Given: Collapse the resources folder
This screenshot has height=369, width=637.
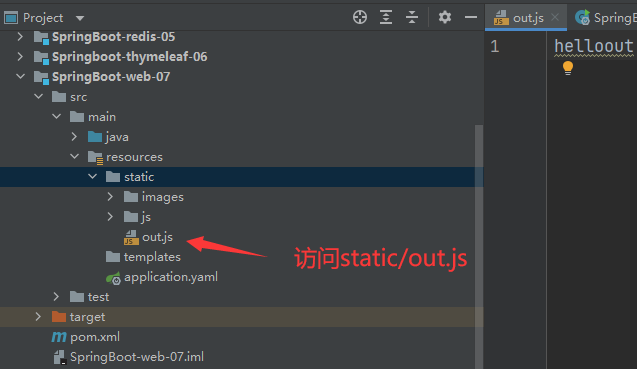Looking at the screenshot, I should click(74, 156).
